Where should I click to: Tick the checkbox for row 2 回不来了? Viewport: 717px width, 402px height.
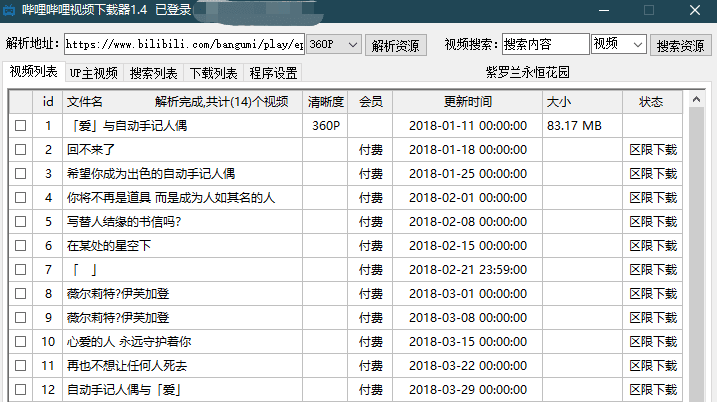(21, 150)
